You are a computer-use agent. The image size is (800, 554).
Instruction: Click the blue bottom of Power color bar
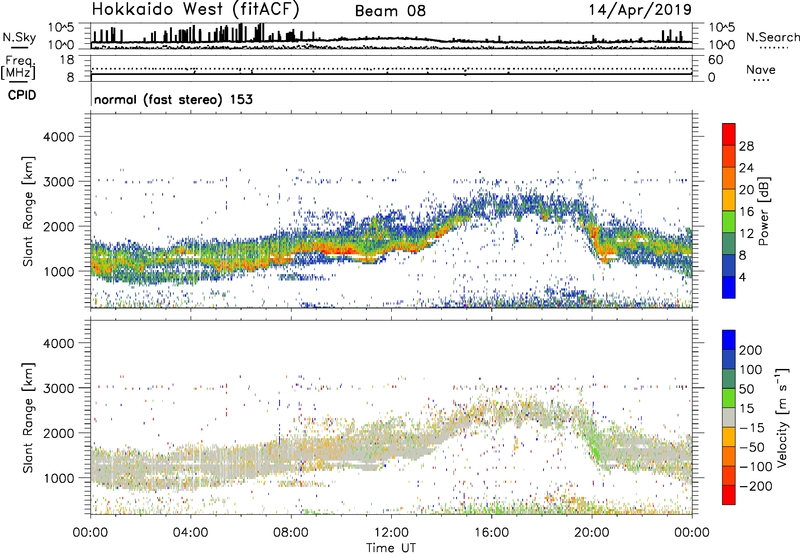pyautogui.click(x=729, y=287)
